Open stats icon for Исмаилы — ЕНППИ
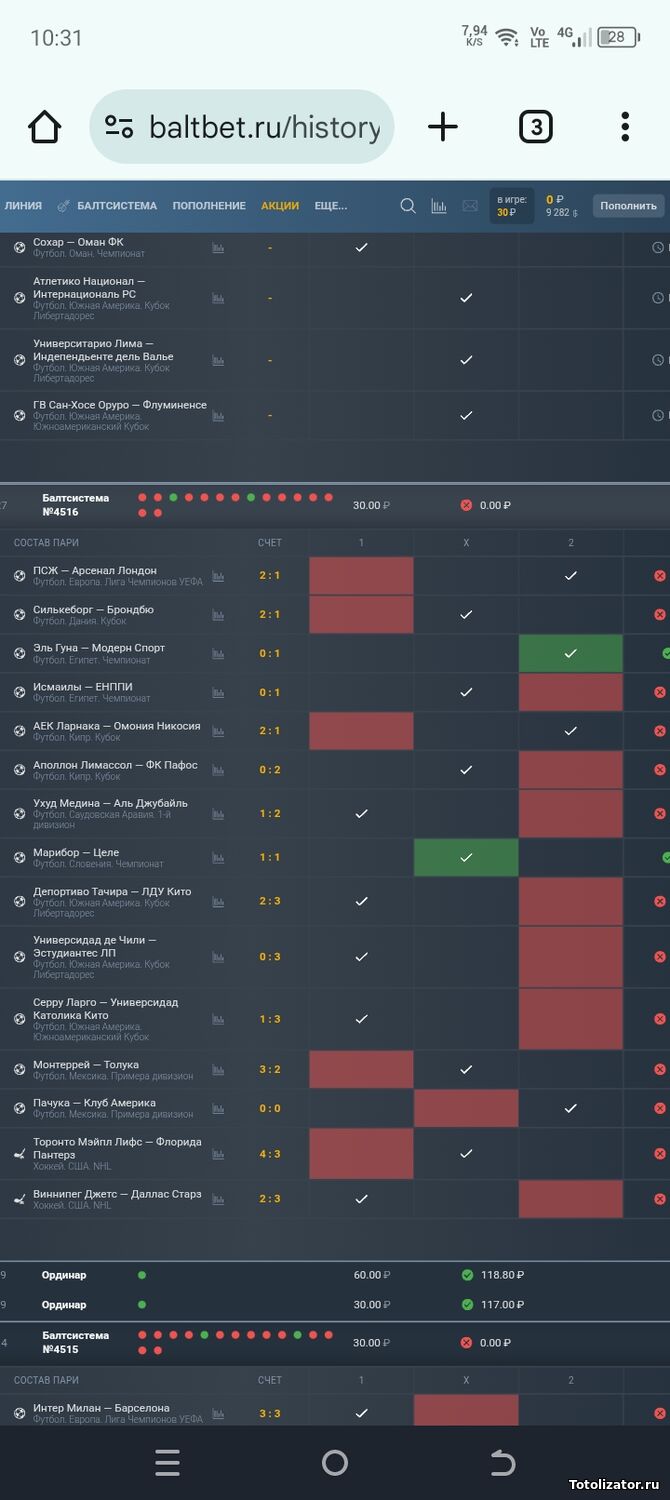This screenshot has width=670, height=1500. (218, 692)
